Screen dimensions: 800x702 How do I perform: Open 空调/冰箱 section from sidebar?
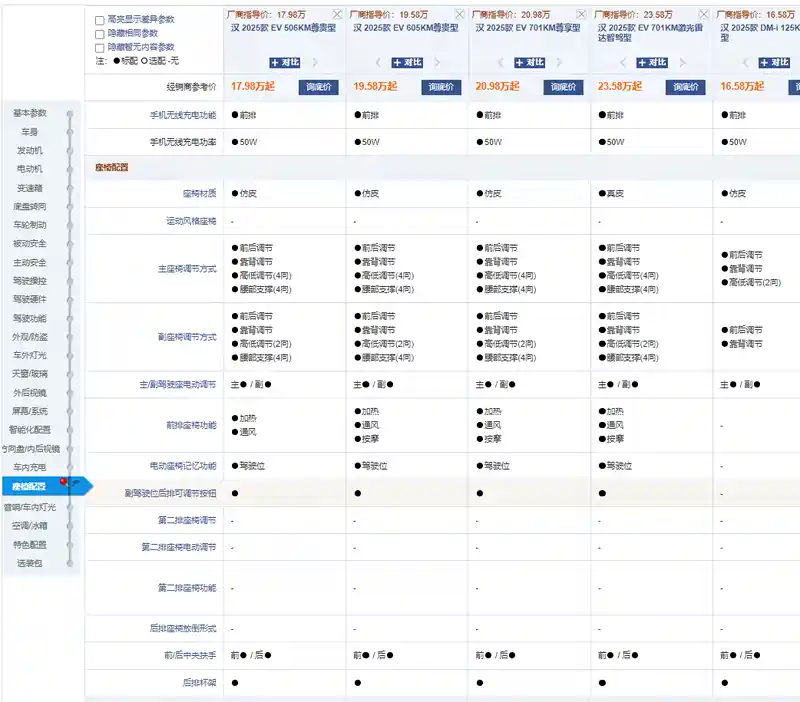(x=29, y=526)
